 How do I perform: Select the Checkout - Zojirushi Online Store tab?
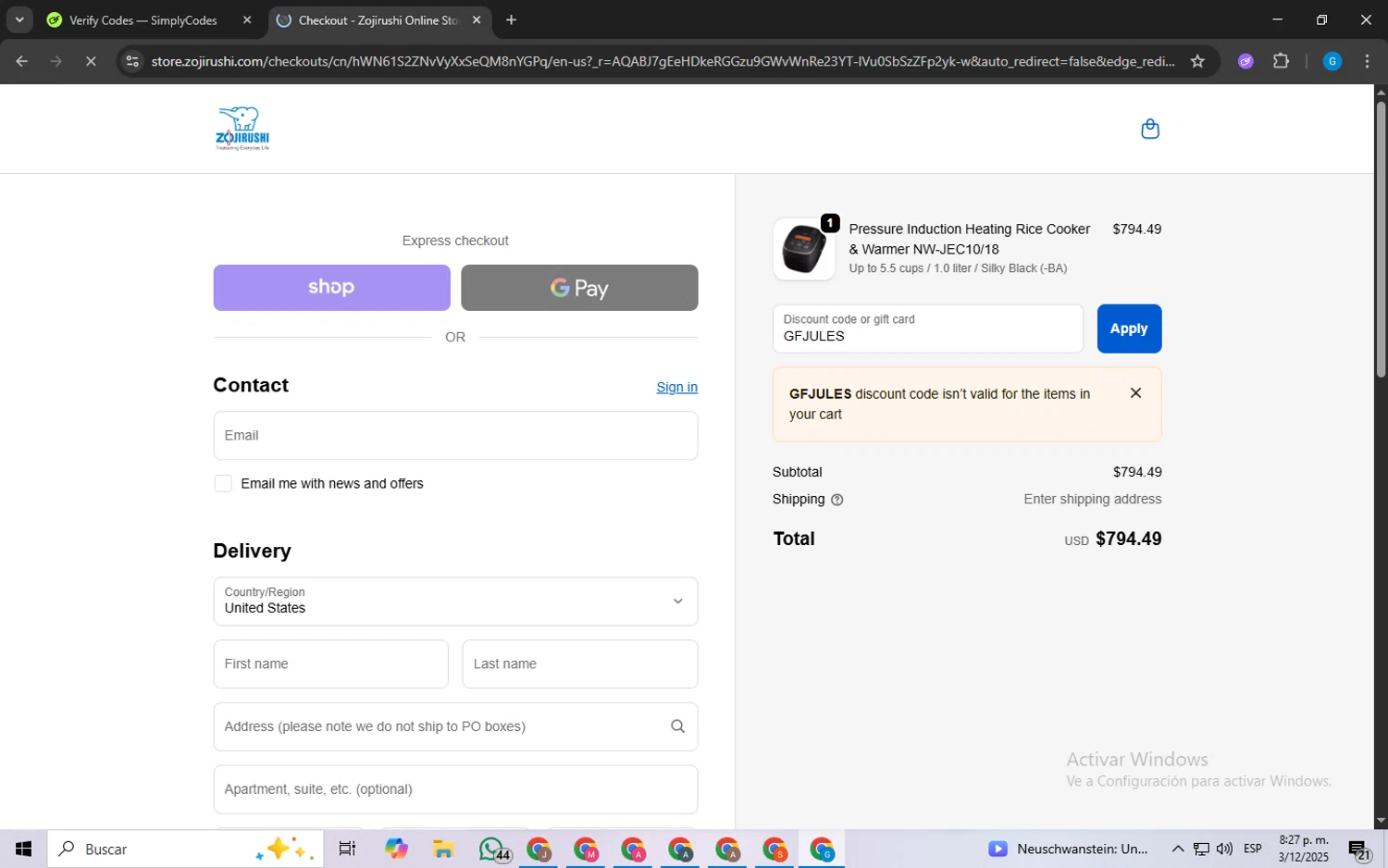tap(379, 20)
